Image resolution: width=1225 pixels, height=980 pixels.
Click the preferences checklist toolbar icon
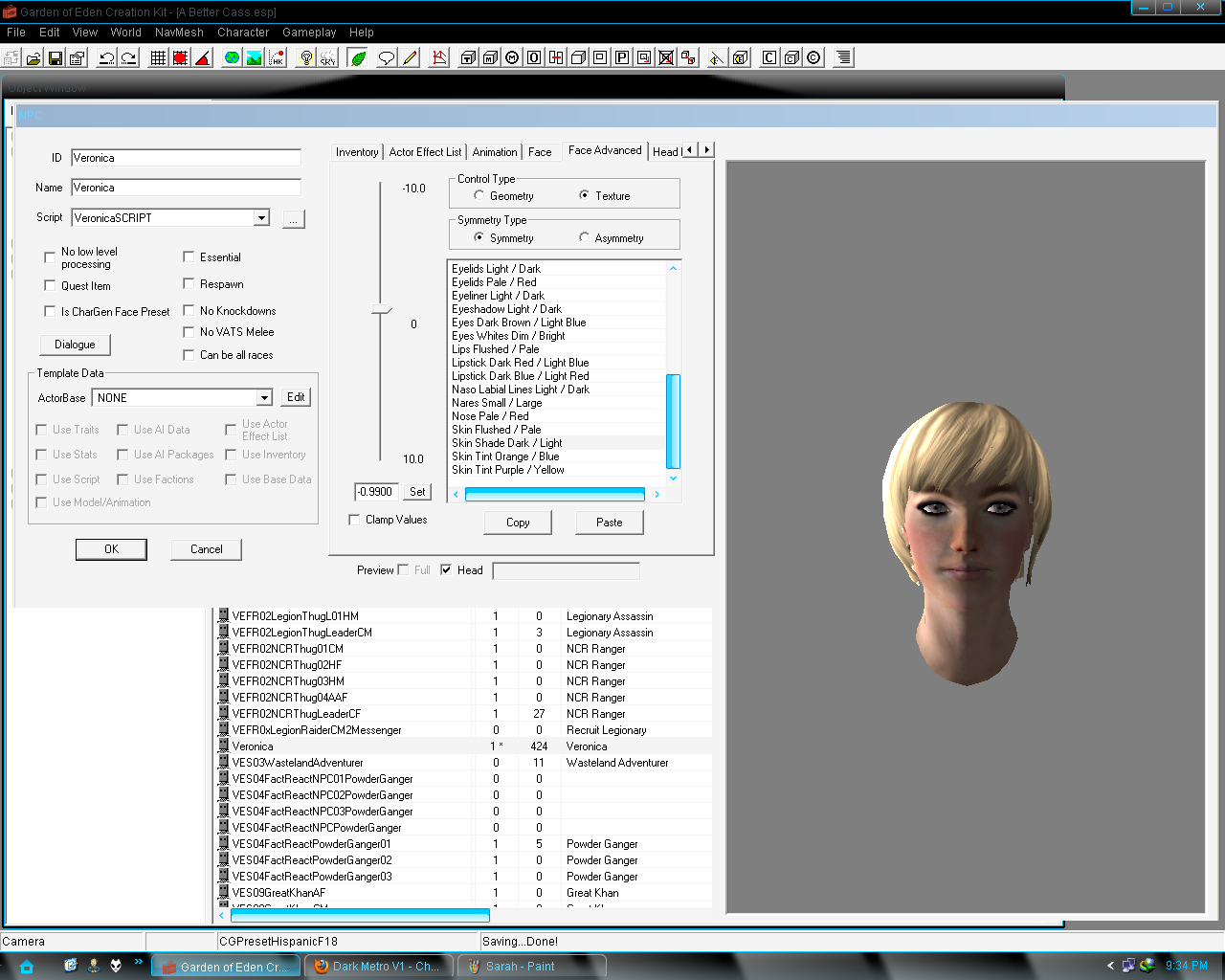[78, 58]
